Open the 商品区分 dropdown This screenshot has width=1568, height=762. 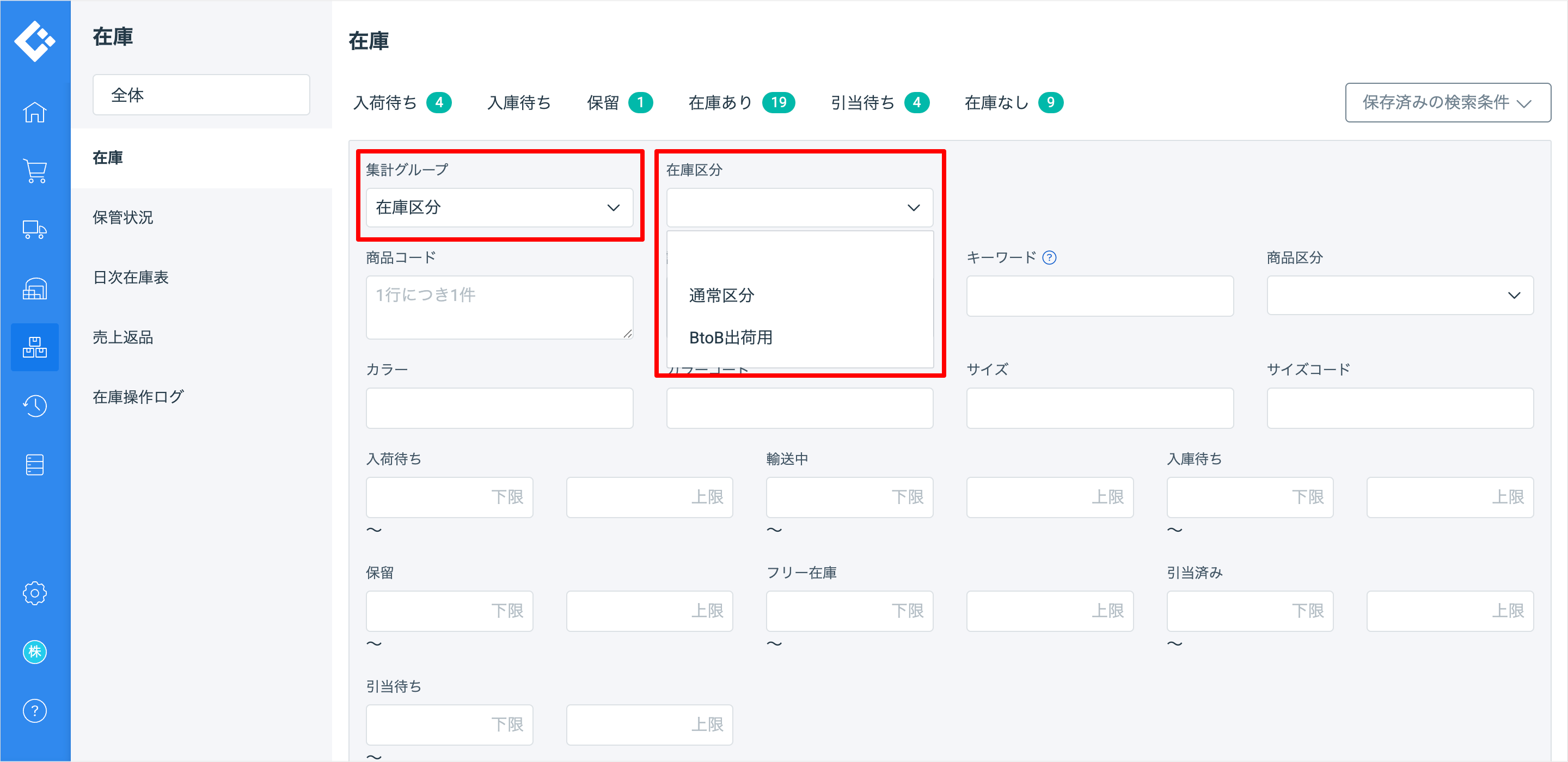pyautogui.click(x=1399, y=296)
